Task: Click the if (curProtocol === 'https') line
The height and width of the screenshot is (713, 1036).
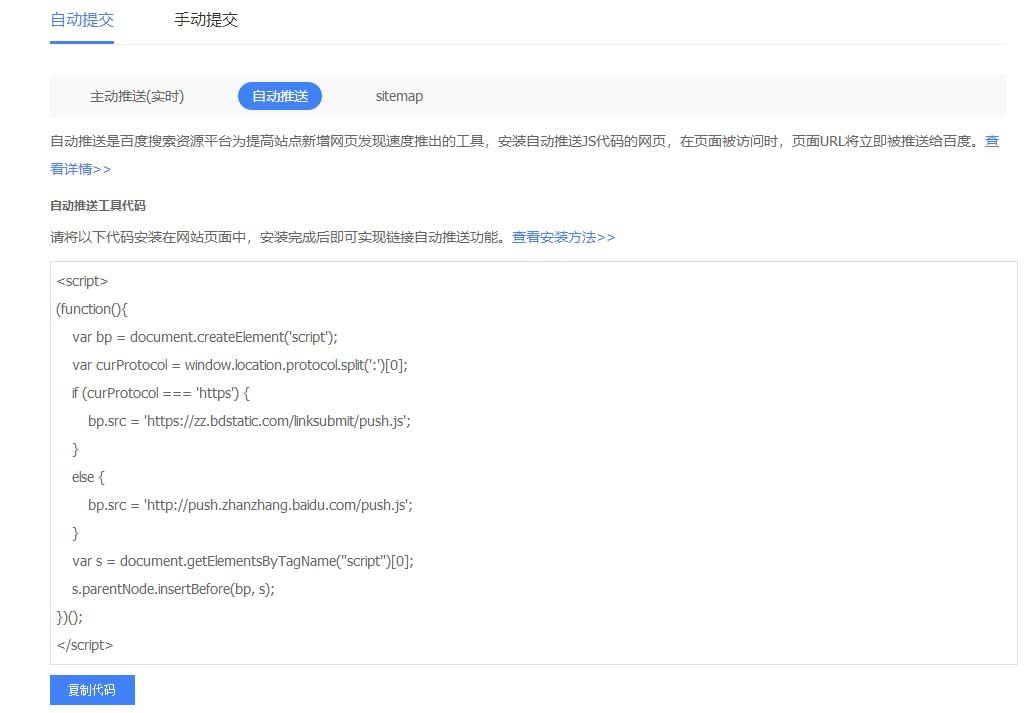Action: pos(161,393)
